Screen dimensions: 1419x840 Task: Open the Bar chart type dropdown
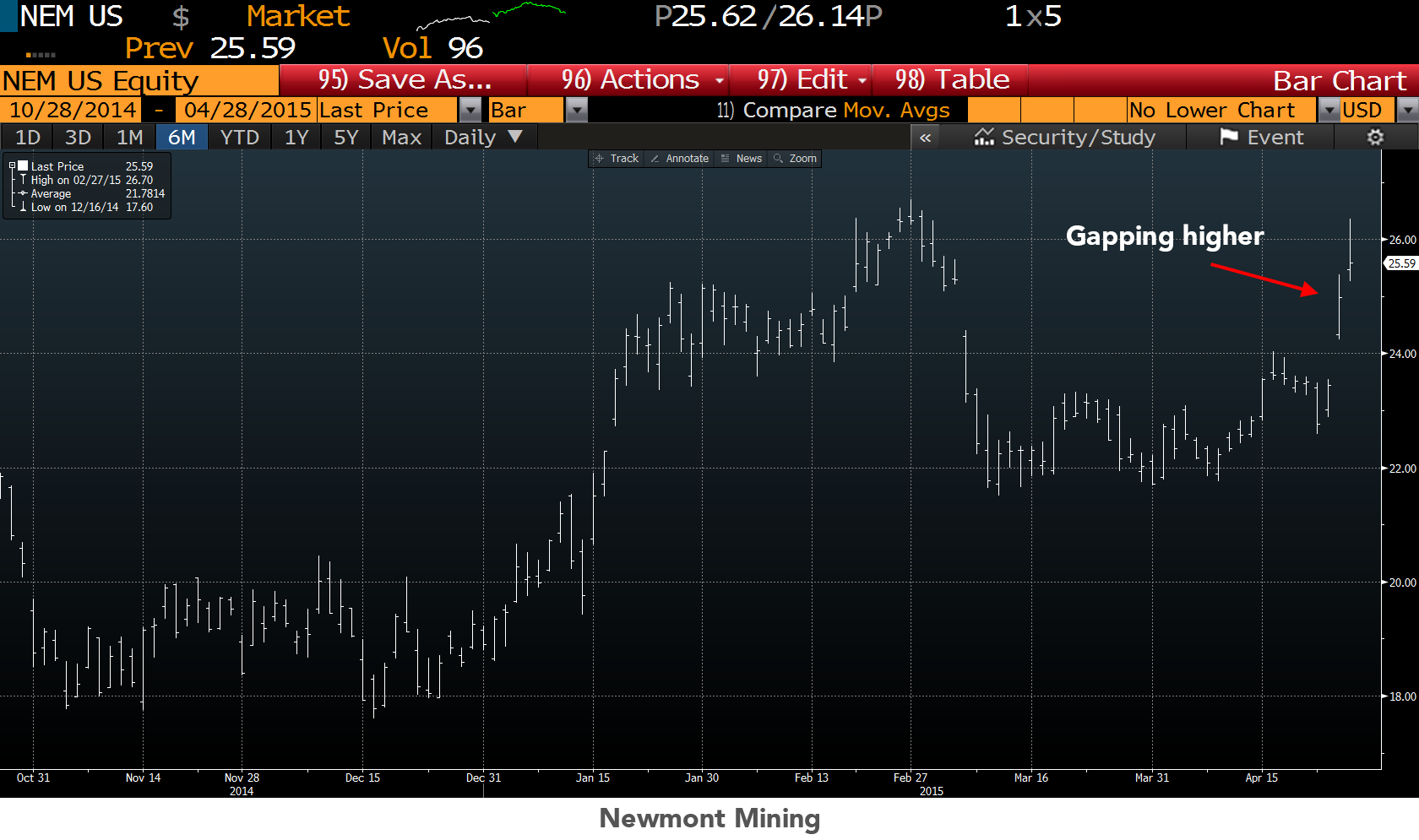[x=576, y=111]
